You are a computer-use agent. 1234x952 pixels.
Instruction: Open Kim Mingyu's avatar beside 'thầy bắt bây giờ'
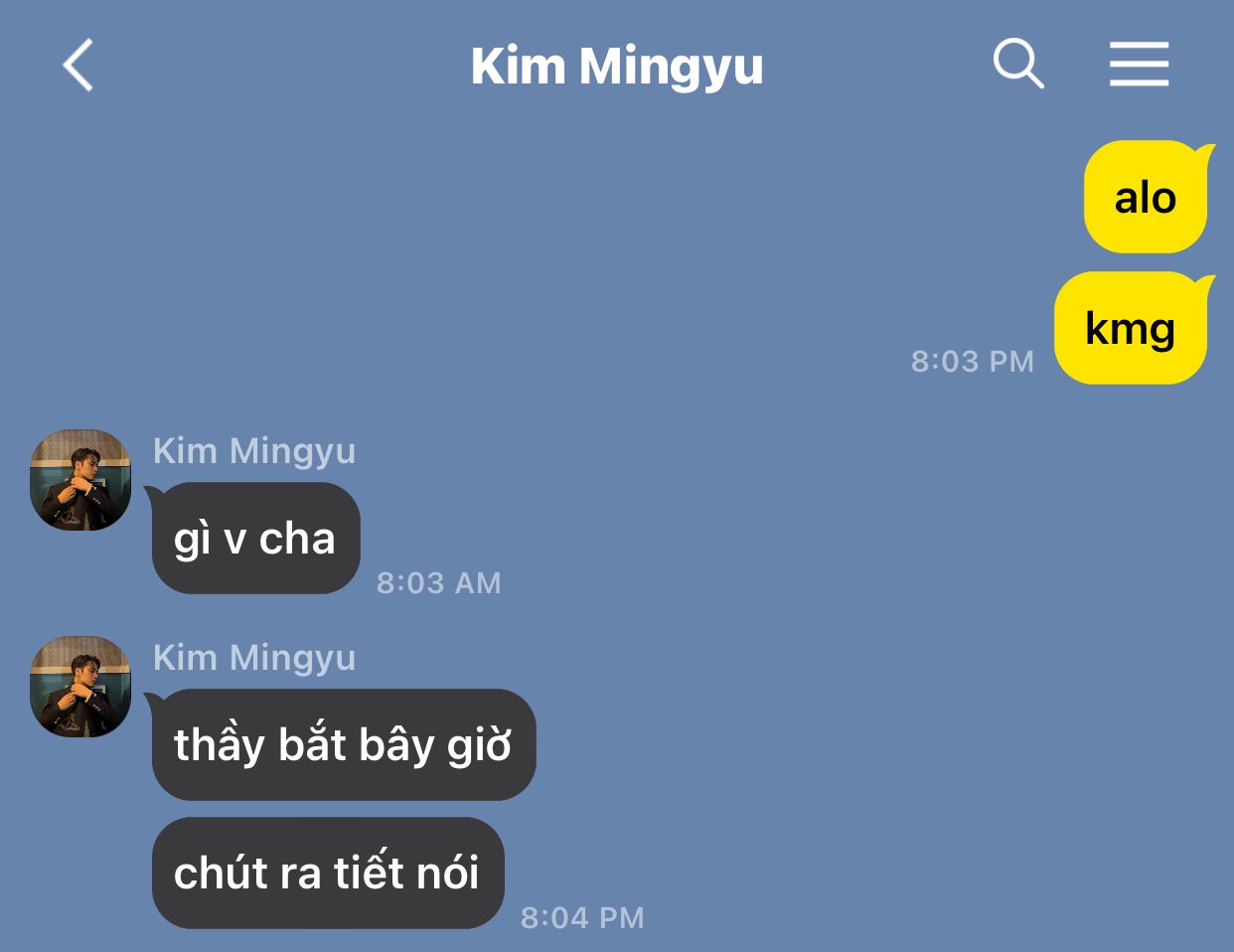pyautogui.click(x=80, y=687)
